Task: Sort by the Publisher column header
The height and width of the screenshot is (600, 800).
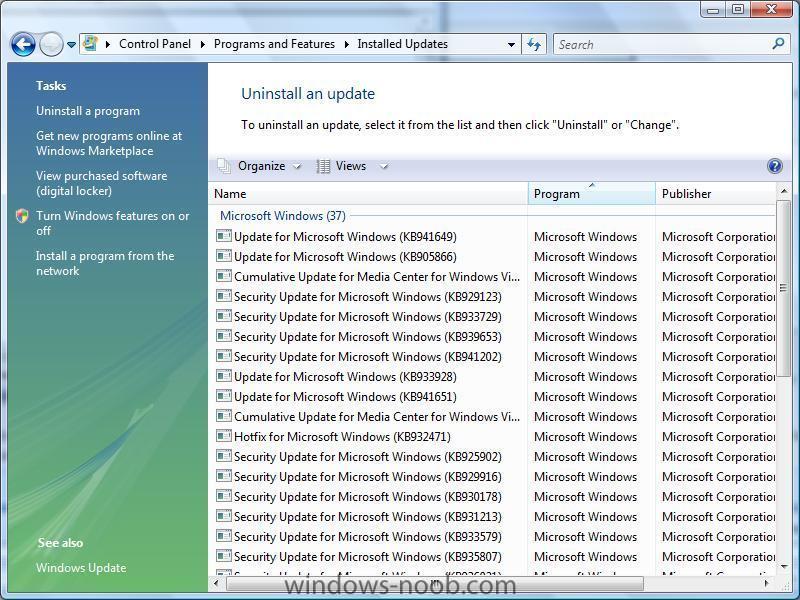Action: point(715,194)
